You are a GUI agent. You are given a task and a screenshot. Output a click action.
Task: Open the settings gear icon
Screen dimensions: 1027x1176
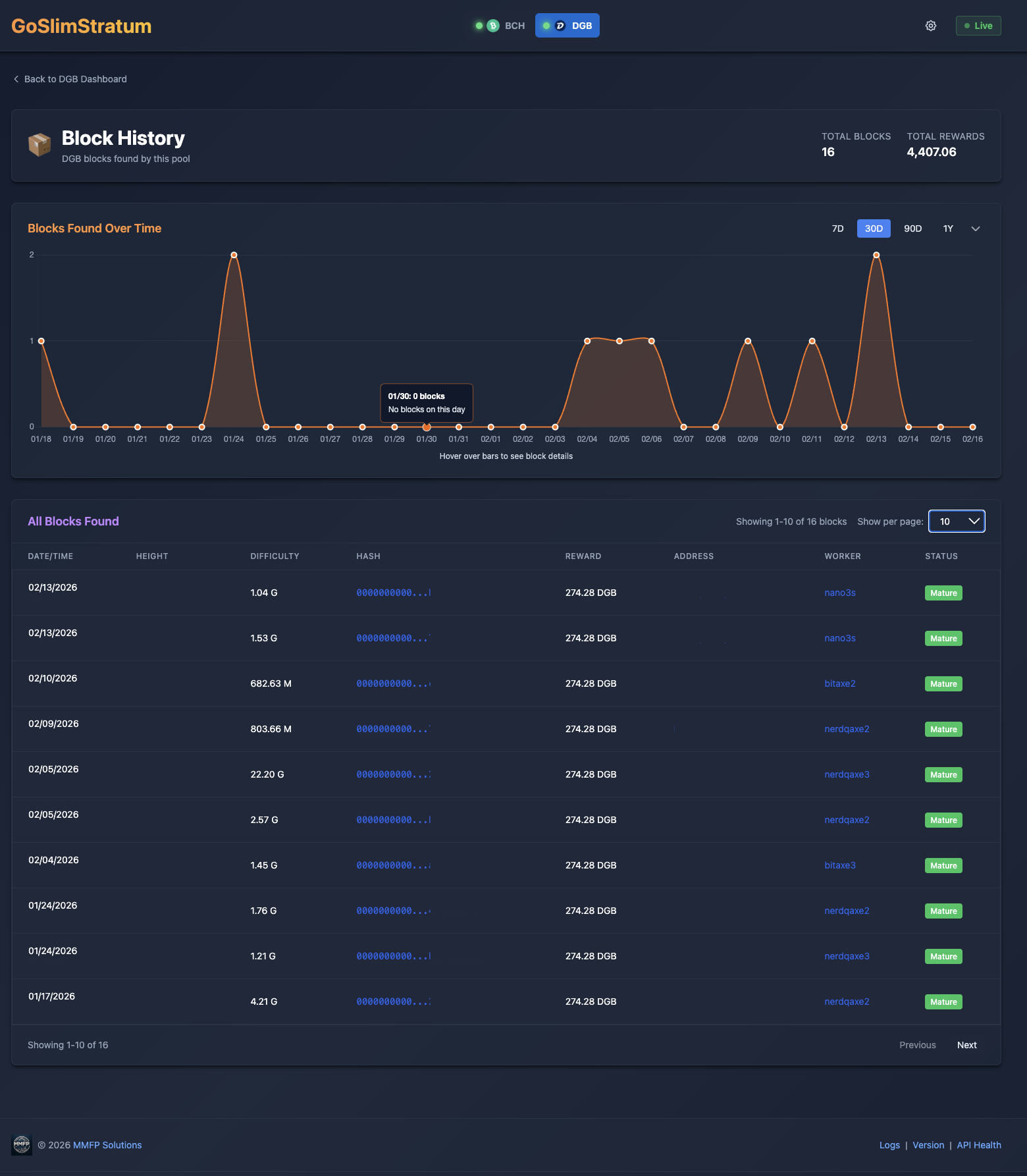pos(931,26)
